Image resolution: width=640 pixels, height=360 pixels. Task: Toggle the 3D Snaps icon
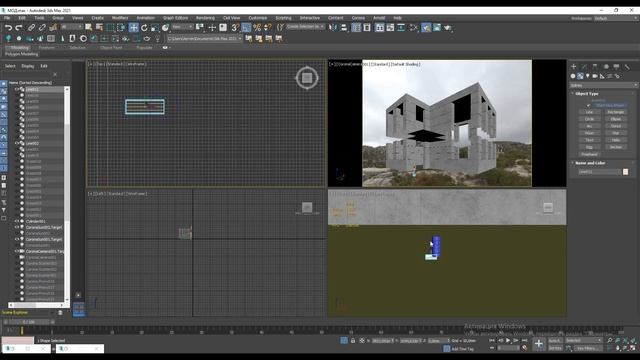[235, 27]
